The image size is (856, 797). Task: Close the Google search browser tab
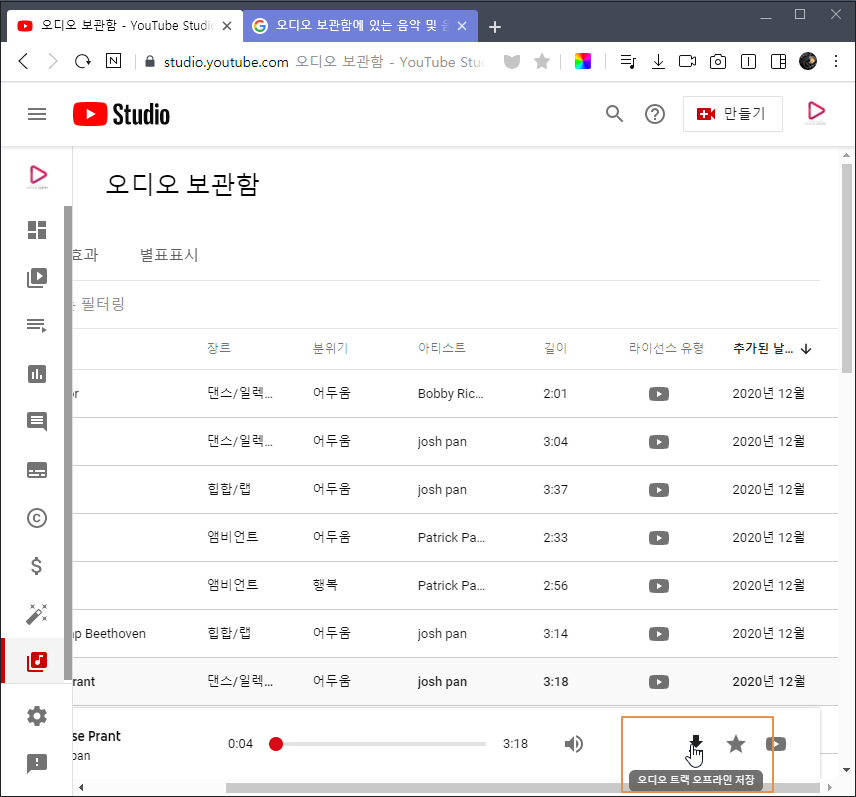462,26
